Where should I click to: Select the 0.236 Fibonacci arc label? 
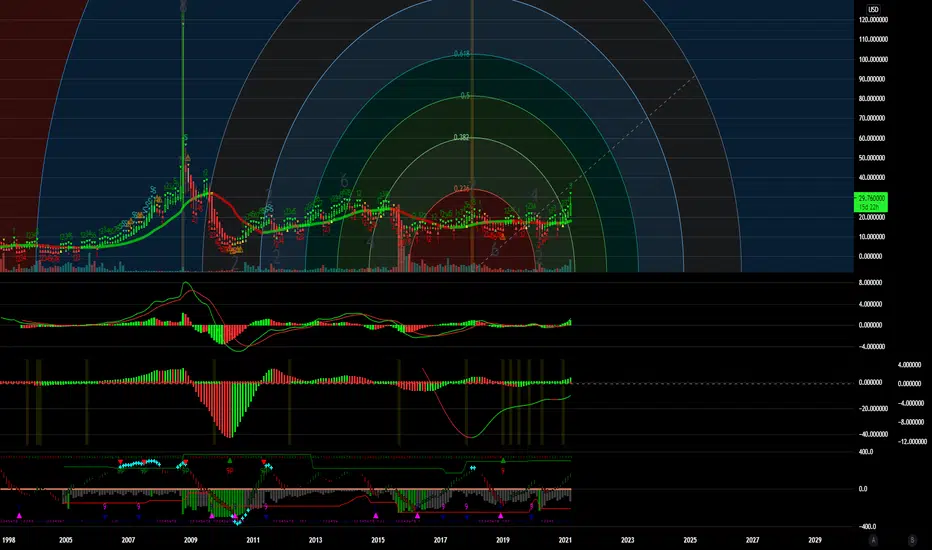coord(461,188)
